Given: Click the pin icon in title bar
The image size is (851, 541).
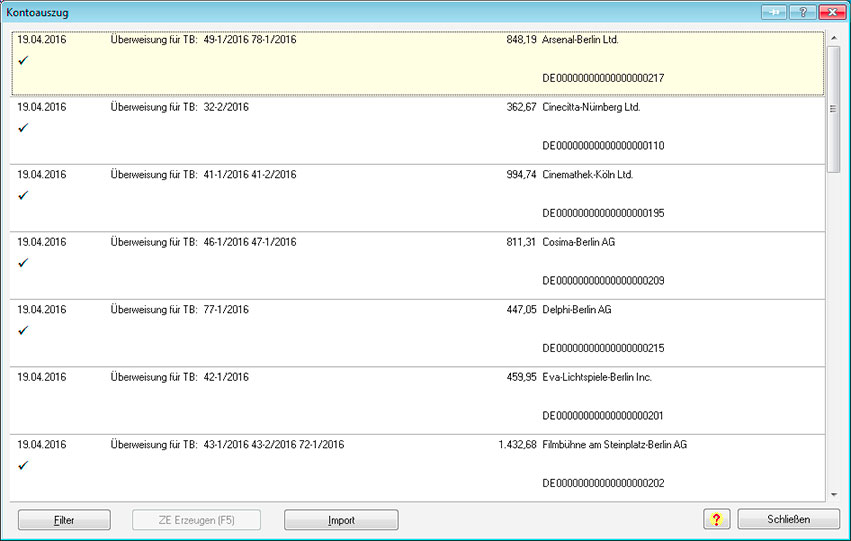Looking at the screenshot, I should [x=774, y=12].
